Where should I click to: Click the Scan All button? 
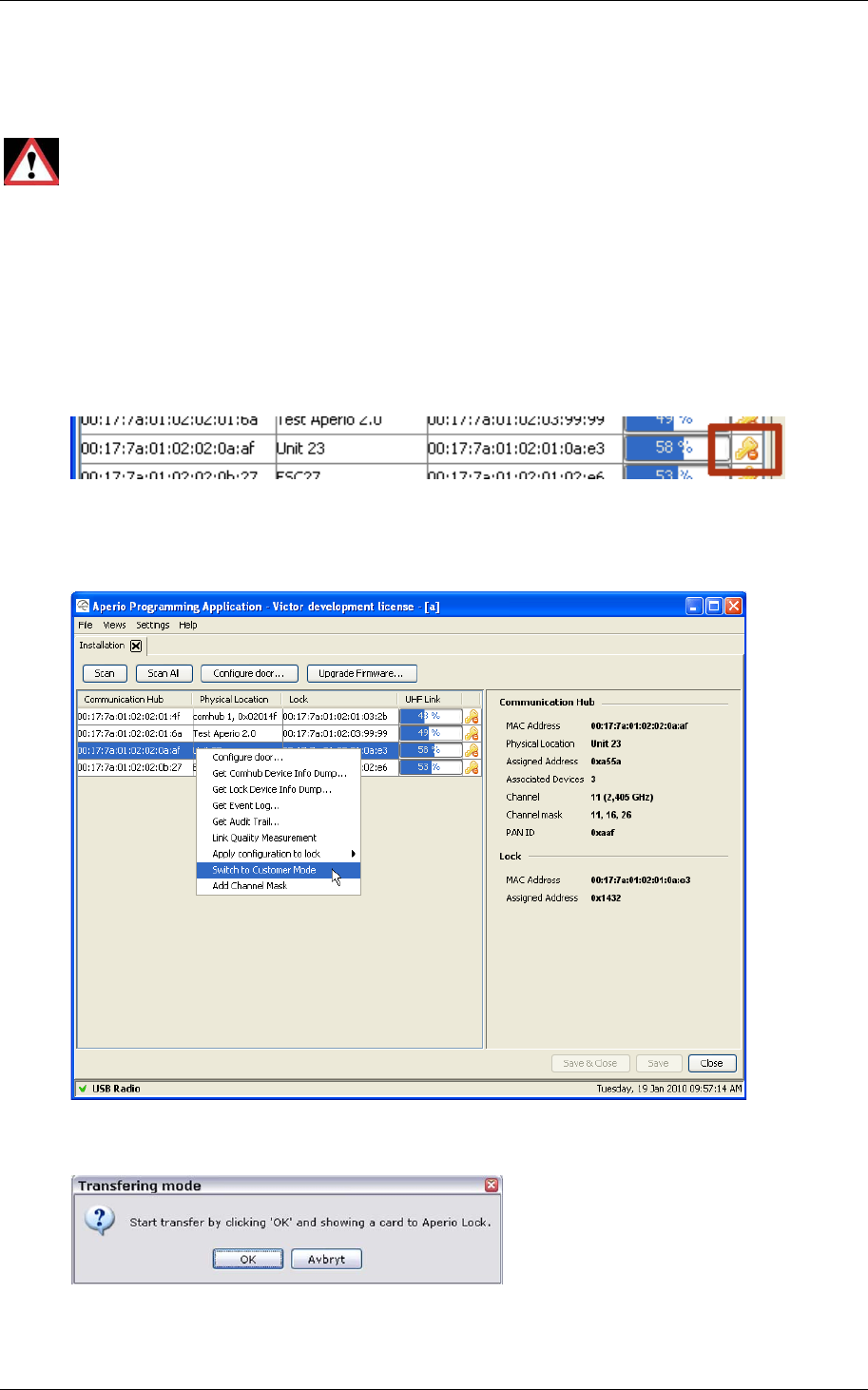pos(164,673)
